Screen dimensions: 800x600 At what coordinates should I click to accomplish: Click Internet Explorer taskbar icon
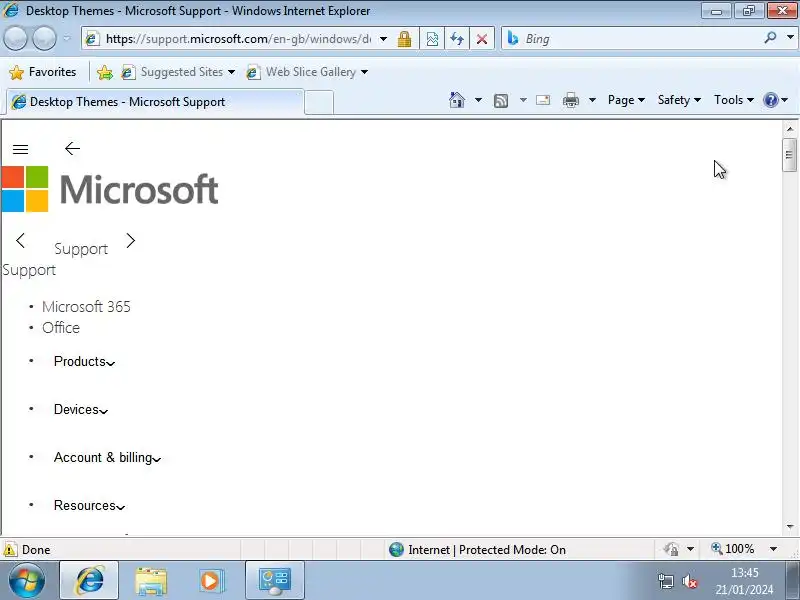[x=89, y=580]
